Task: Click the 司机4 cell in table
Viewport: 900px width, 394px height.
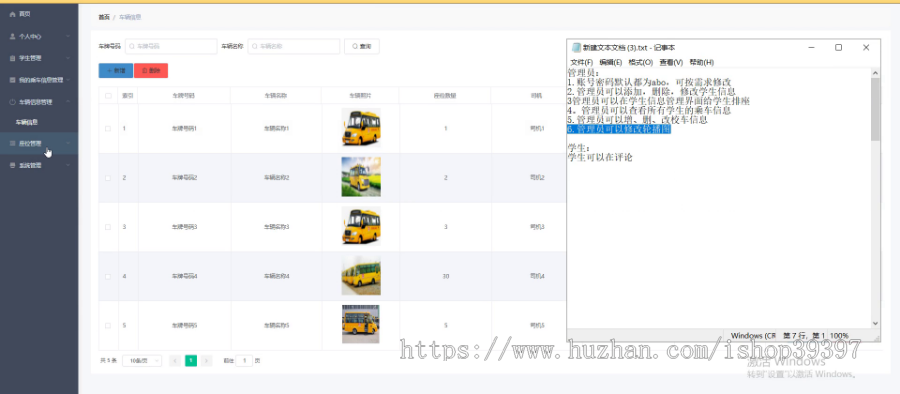Action: tap(537, 276)
